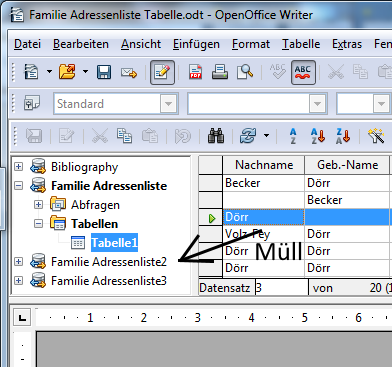Collapse the Tabellen folder node
The height and width of the screenshot is (367, 392).
pos(39,224)
